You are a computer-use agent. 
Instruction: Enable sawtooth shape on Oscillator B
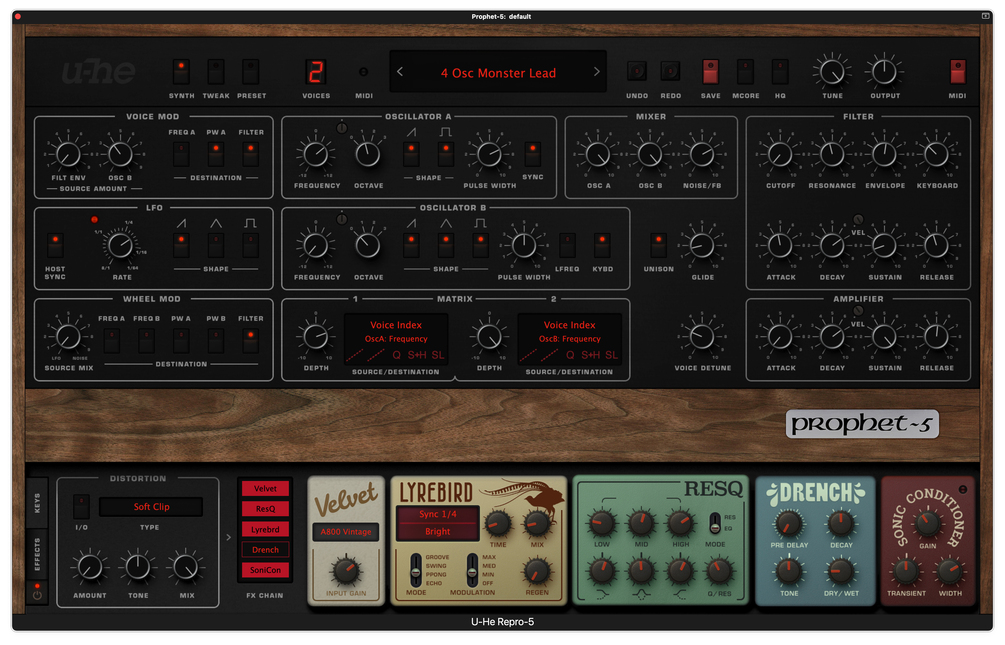coord(411,246)
